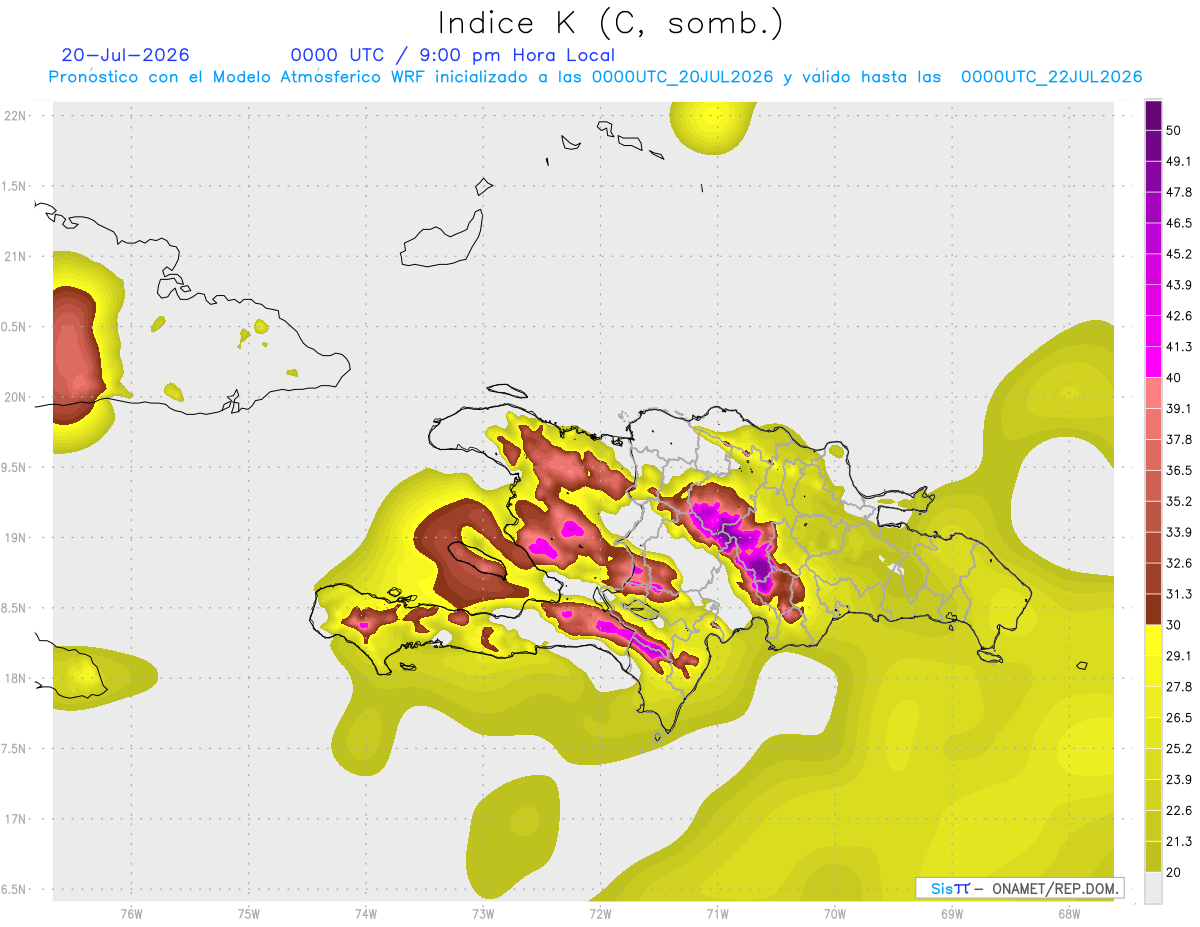Click the colorbar label "32.6"
This screenshot has width=1200, height=927.
1179,563
